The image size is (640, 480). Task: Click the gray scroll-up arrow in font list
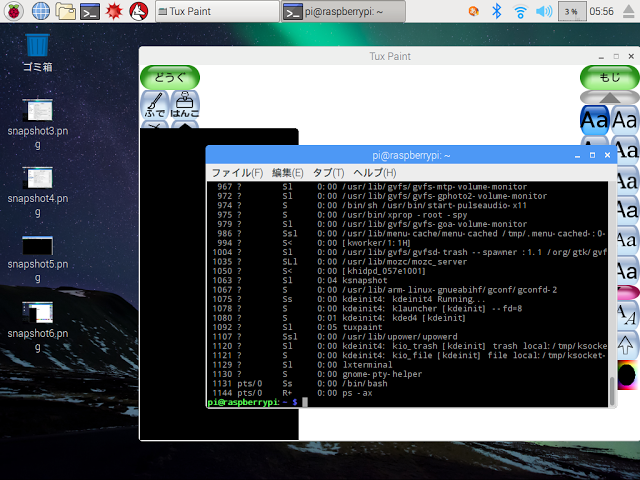point(610,97)
